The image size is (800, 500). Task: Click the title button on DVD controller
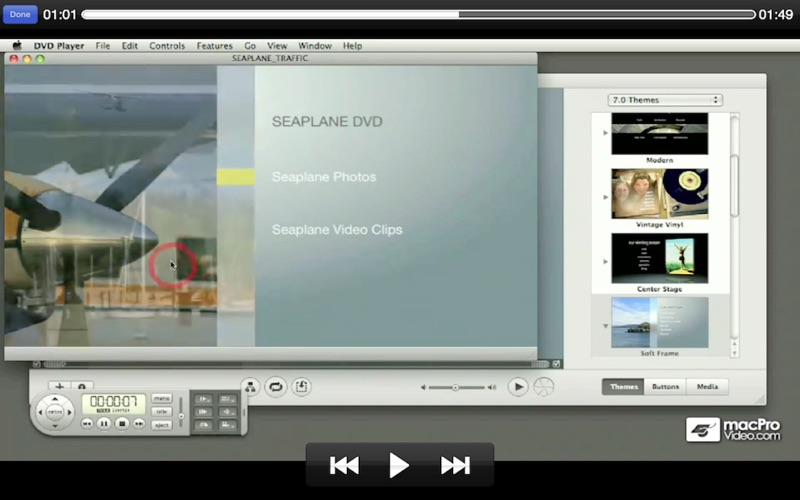coord(162,412)
